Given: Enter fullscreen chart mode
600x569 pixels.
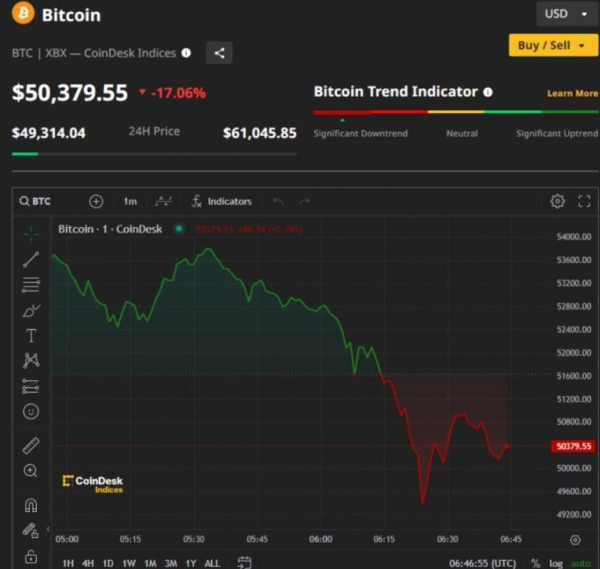Looking at the screenshot, I should (584, 201).
